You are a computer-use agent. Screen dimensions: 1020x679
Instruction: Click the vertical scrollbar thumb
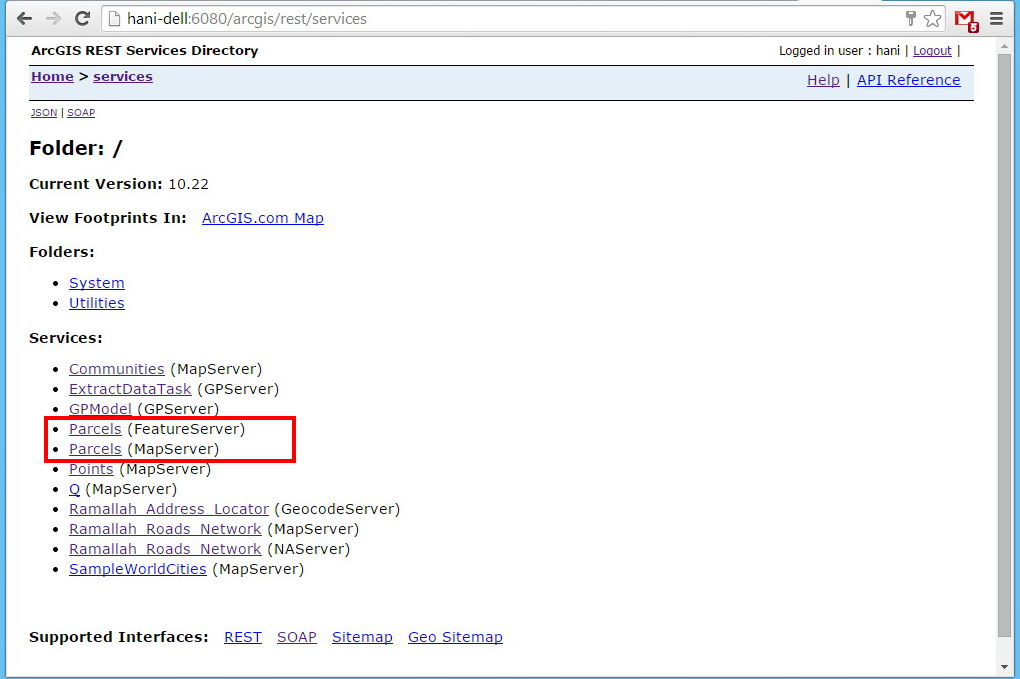pos(1005,345)
